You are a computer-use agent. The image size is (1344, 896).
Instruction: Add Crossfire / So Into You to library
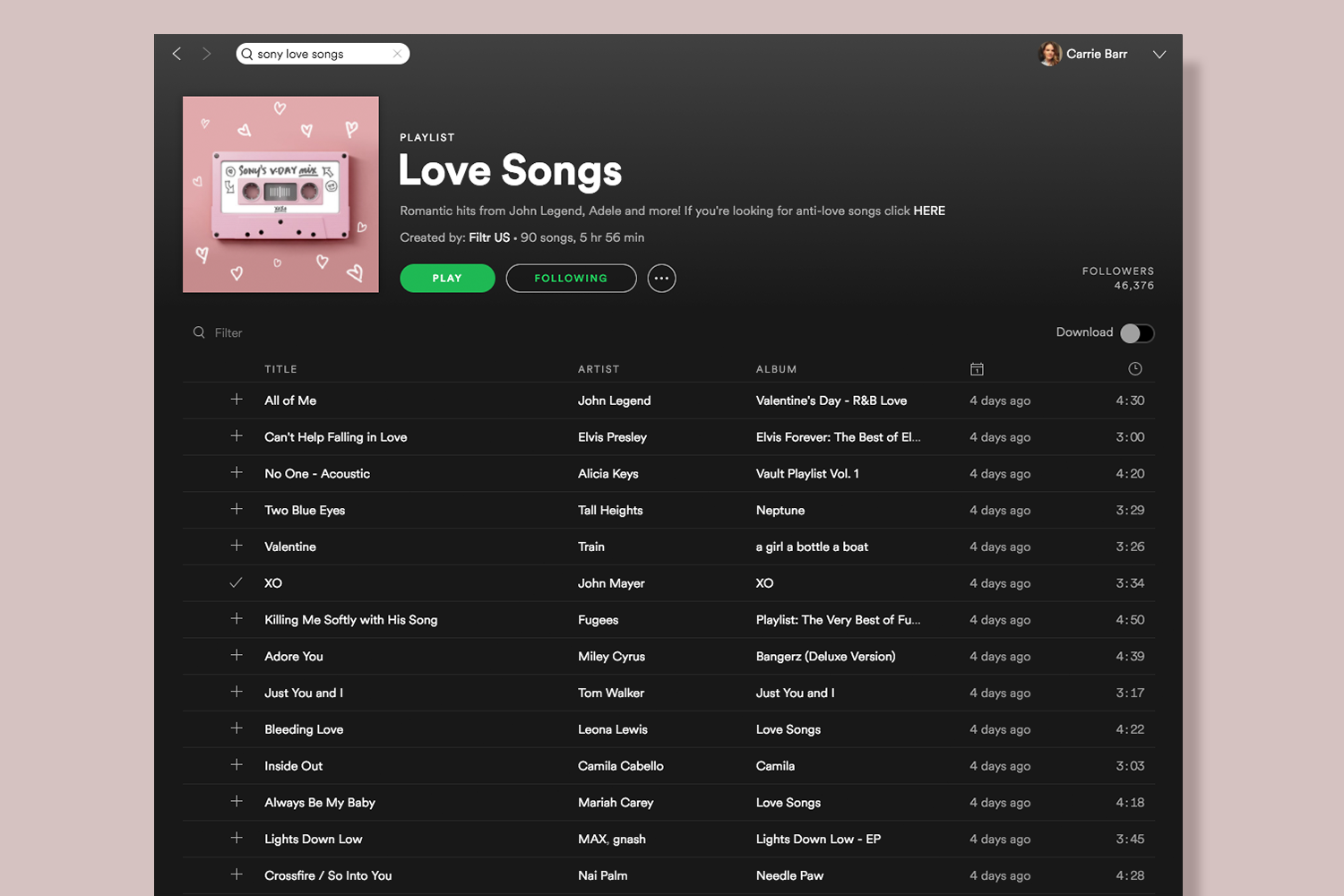[x=237, y=874]
